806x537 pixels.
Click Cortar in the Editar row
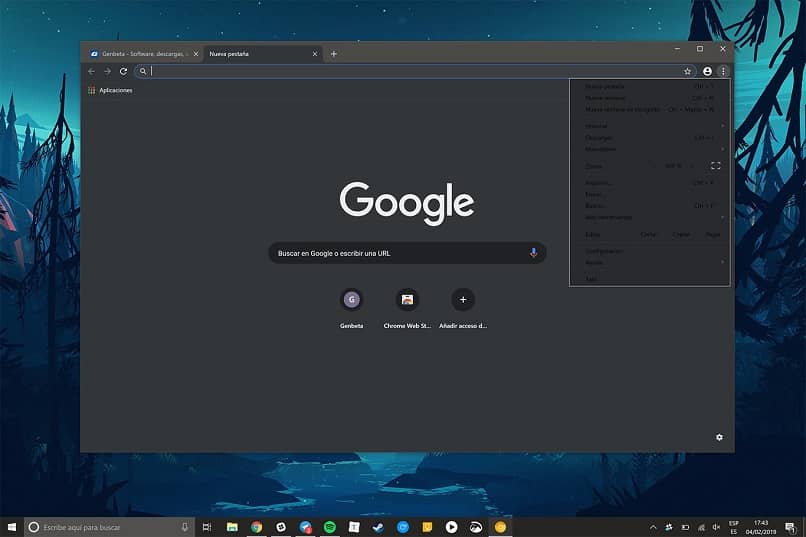tap(649, 234)
